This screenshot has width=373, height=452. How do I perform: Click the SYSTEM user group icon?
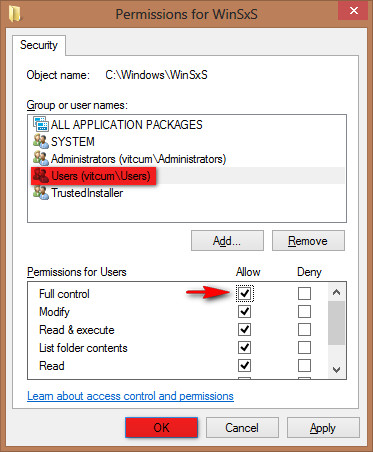pyautogui.click(x=41, y=141)
